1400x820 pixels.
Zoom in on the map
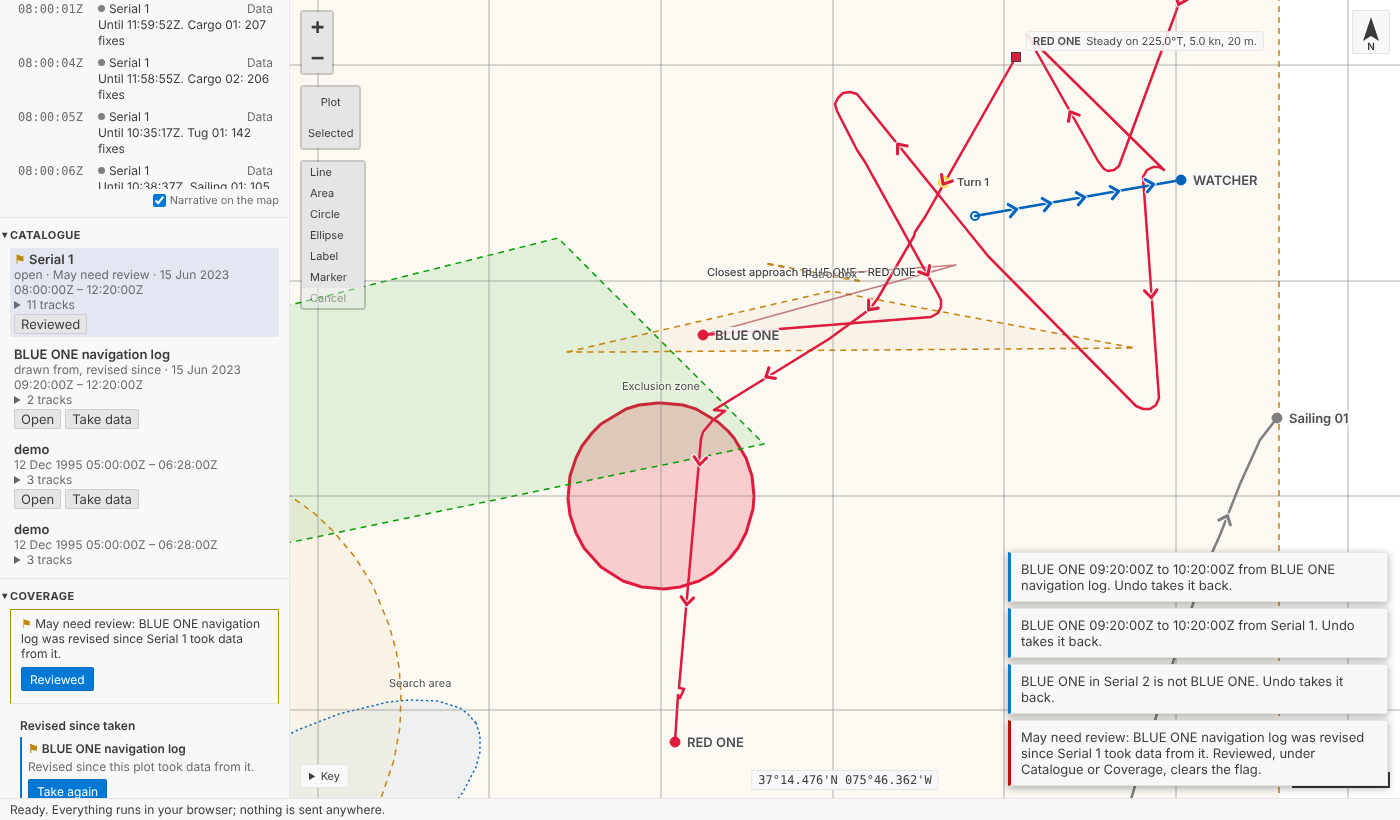pyautogui.click(x=317, y=27)
